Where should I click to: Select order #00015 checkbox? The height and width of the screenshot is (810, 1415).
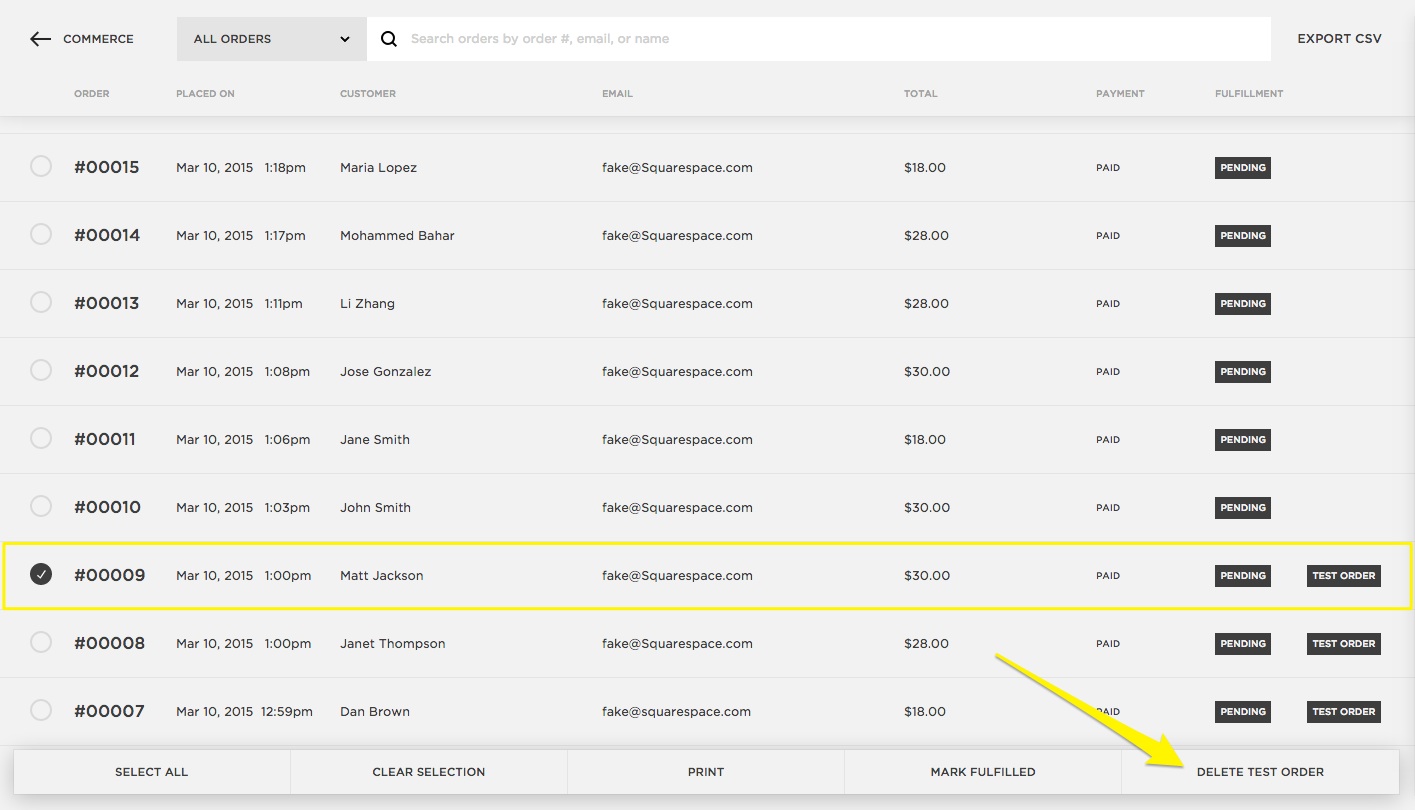pos(41,166)
